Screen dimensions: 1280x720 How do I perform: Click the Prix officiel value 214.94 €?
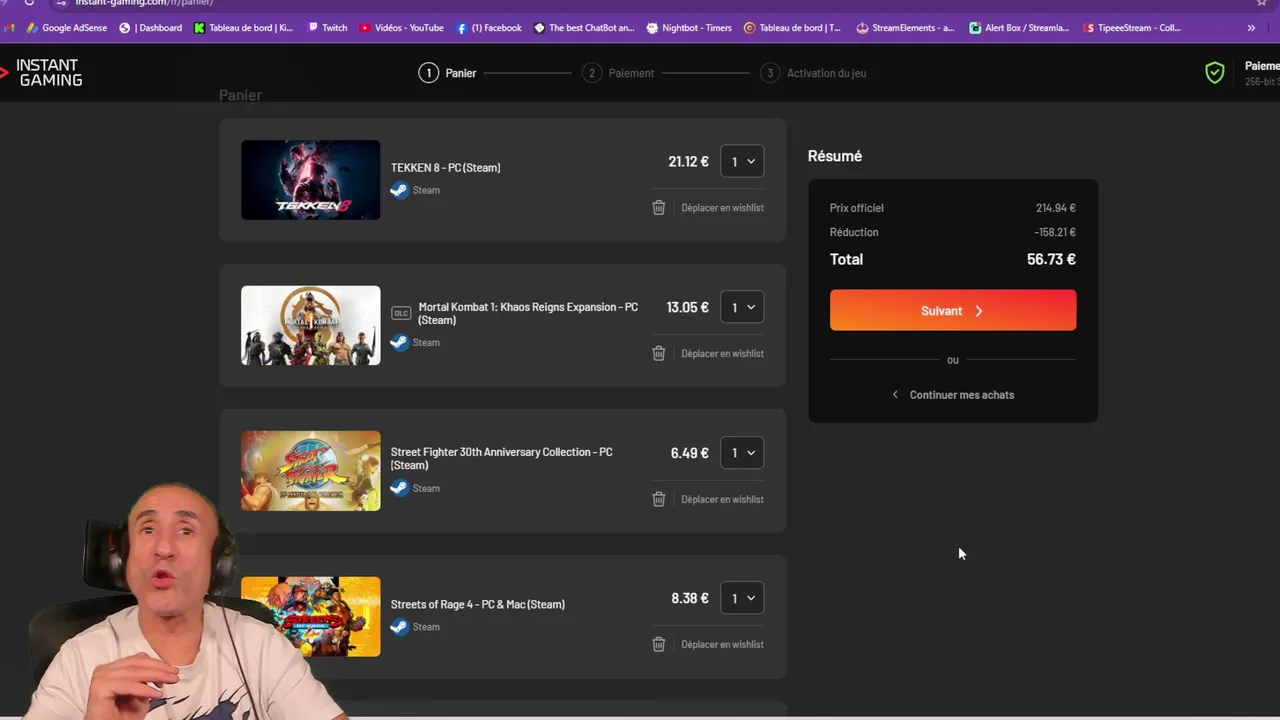[1056, 208]
